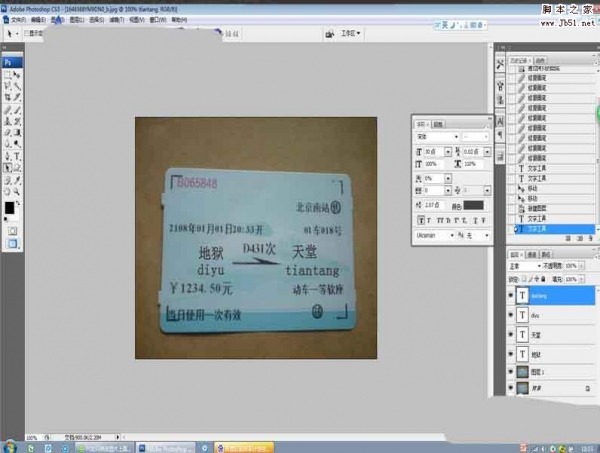Hide the tiantang text layer
This screenshot has width=600, height=453.
(510, 295)
